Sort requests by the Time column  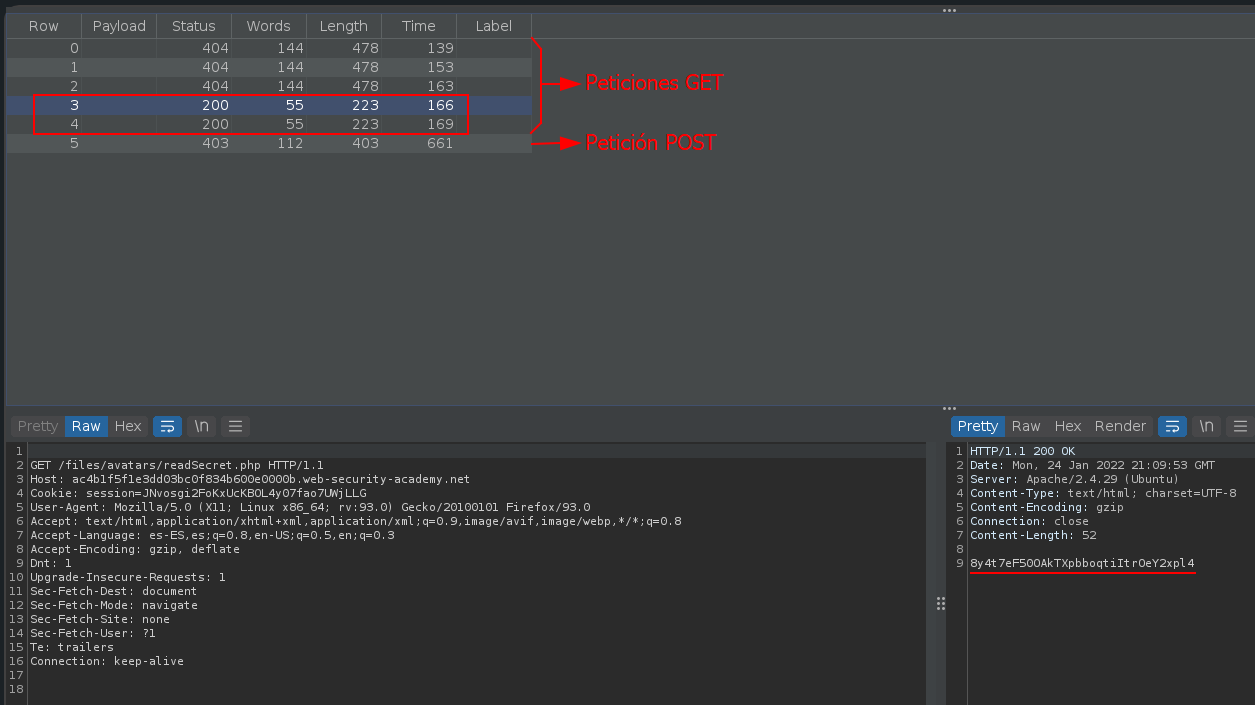click(418, 25)
